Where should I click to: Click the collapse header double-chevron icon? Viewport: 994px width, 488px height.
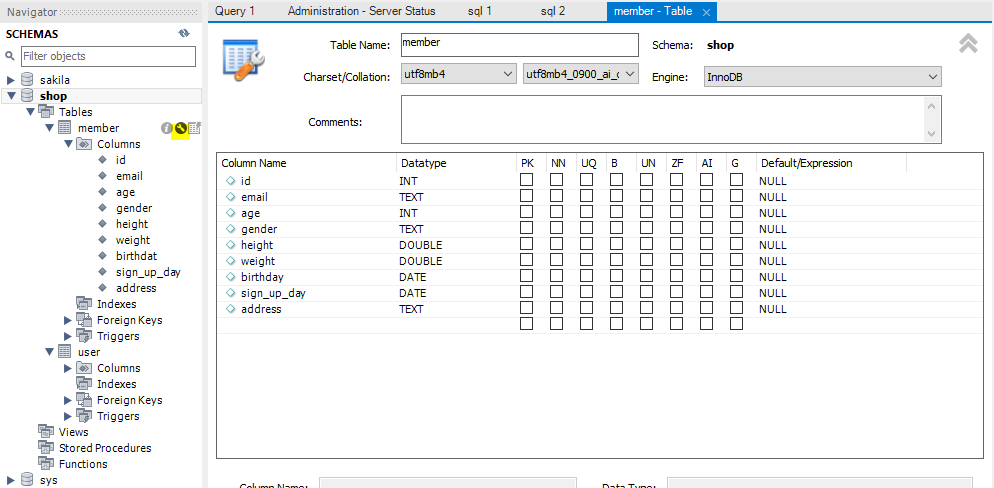(968, 43)
